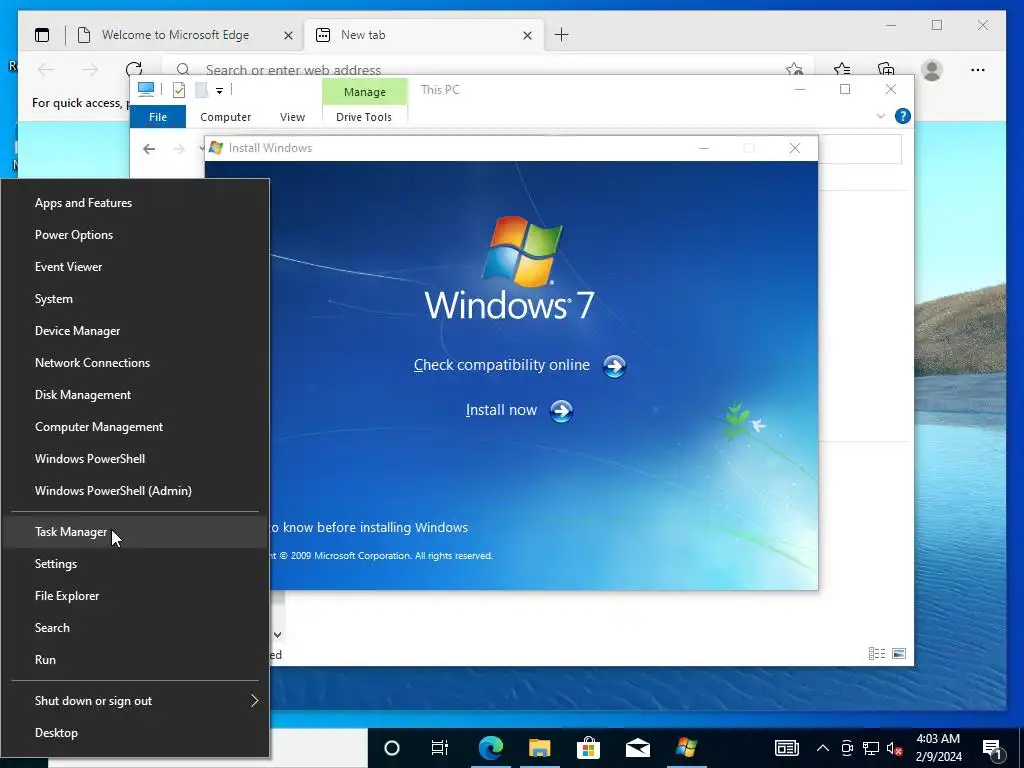Screen dimensions: 1024x768
Task: Open Device Manager from menu
Action: [x=136, y=331]
